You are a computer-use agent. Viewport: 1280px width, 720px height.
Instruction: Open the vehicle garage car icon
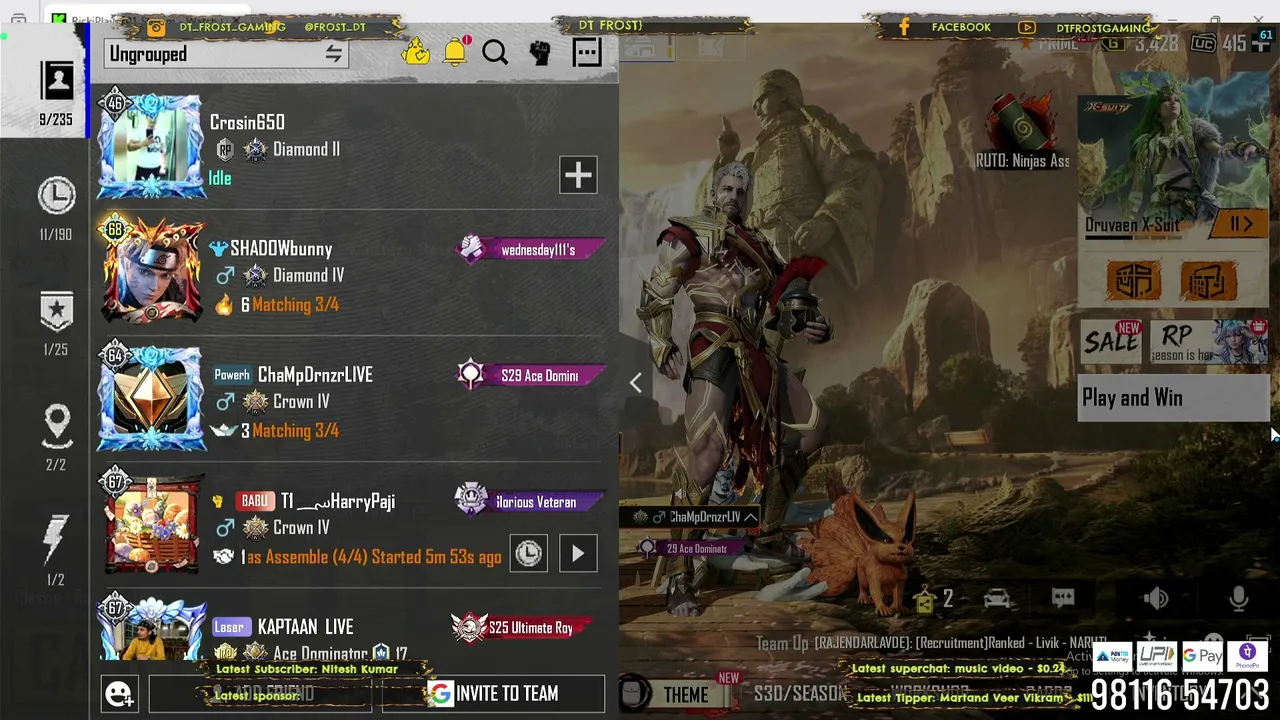[997, 598]
